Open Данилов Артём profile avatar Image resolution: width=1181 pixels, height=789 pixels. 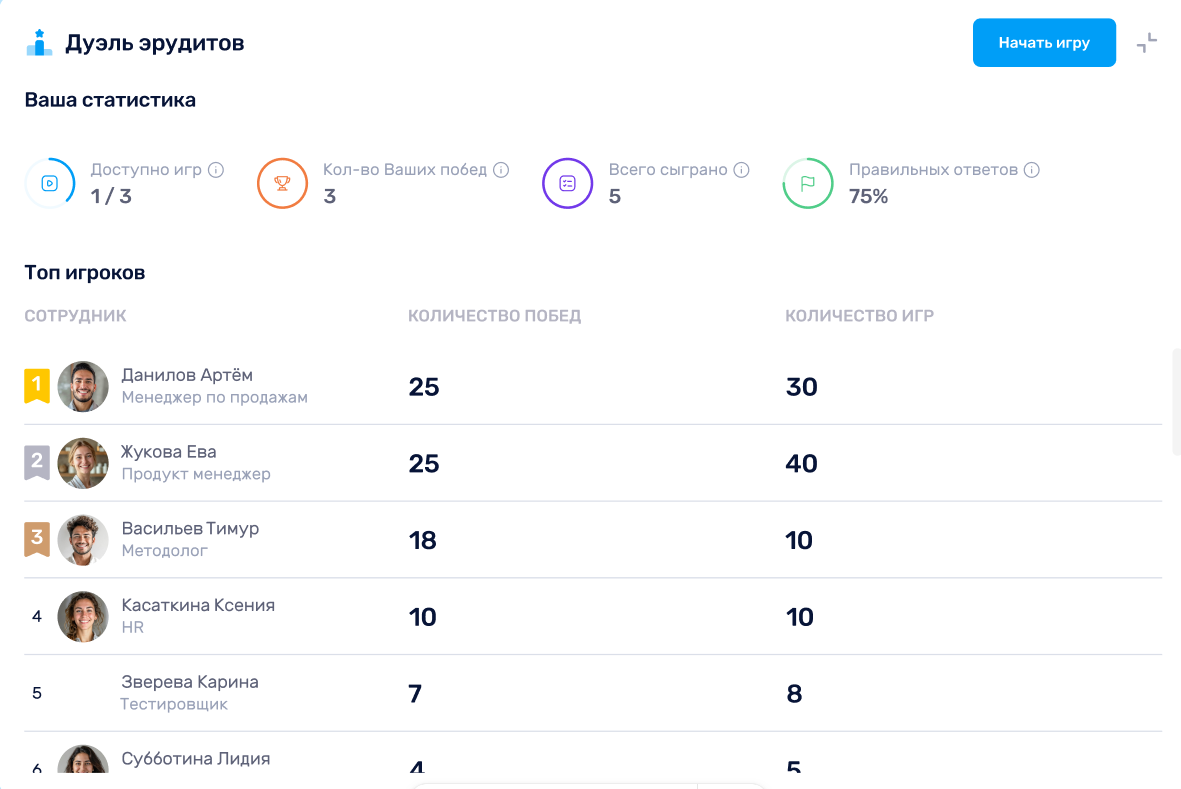click(x=83, y=386)
